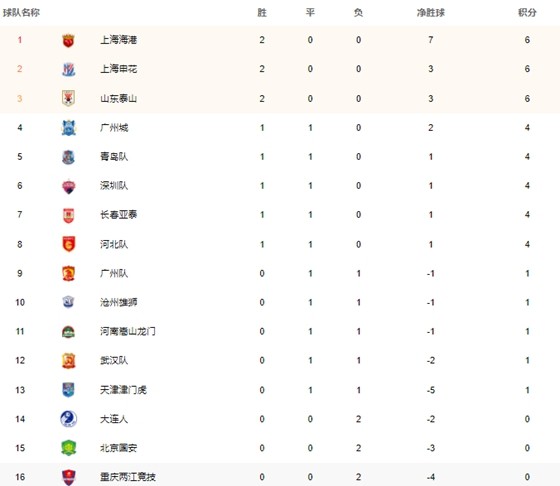Open the 广州城 team crest
This screenshot has height=486, width=560.
pos(68,128)
